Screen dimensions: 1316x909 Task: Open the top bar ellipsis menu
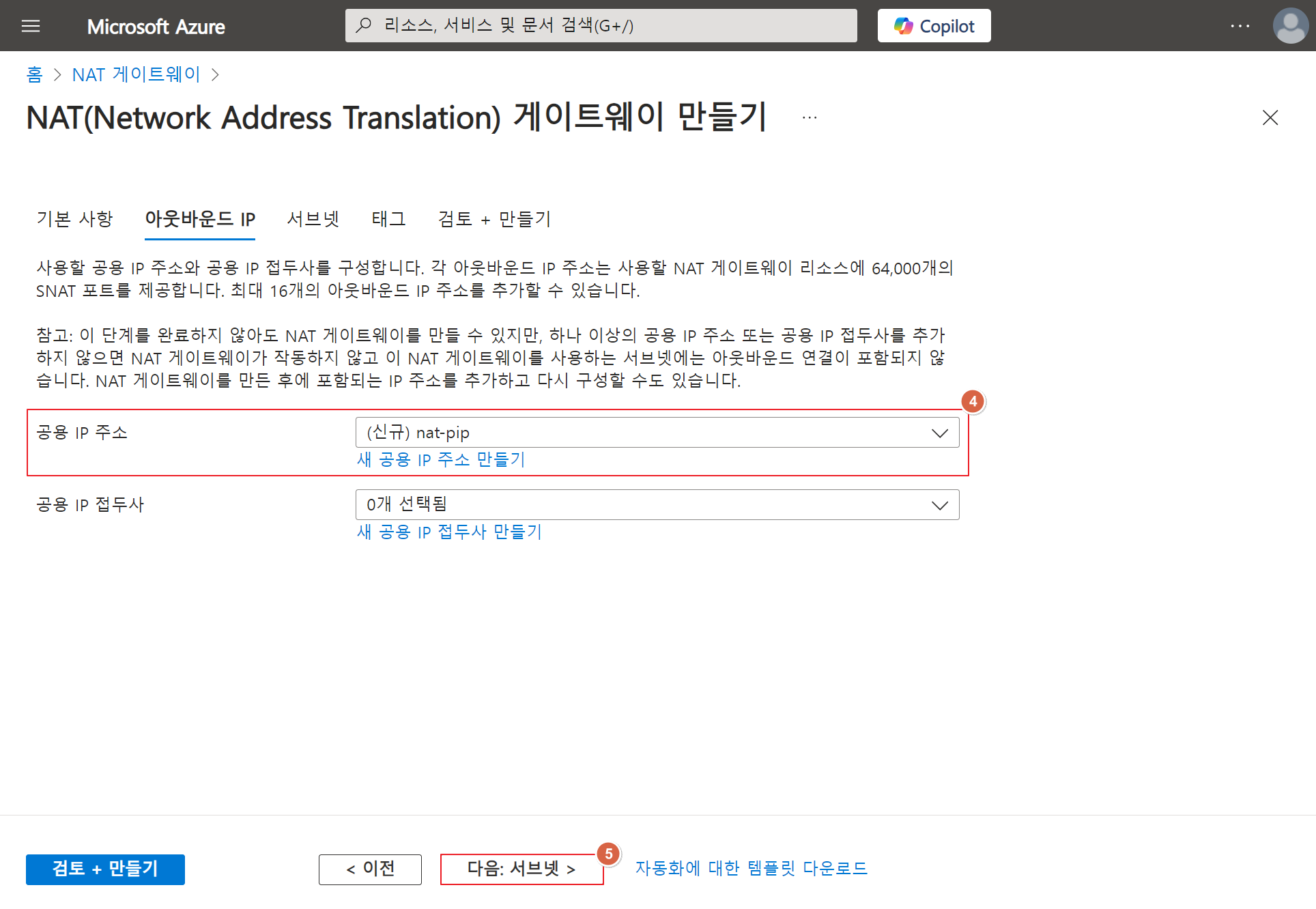[x=1240, y=26]
